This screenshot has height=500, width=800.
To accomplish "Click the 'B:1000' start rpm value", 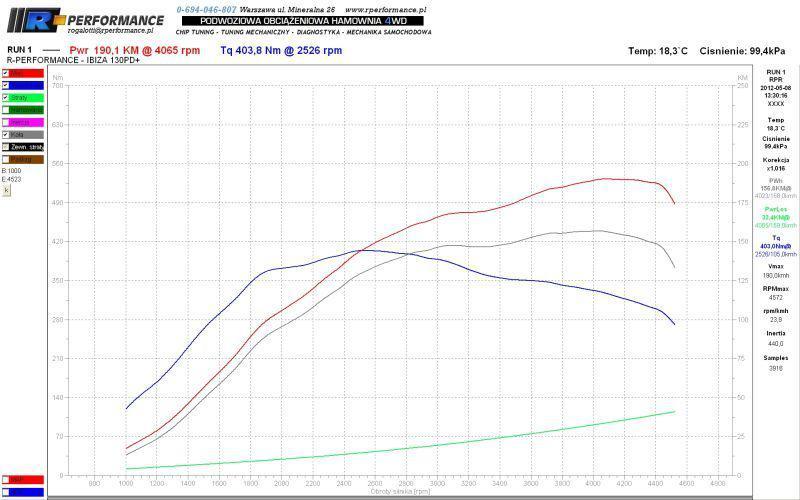I will (12, 171).
